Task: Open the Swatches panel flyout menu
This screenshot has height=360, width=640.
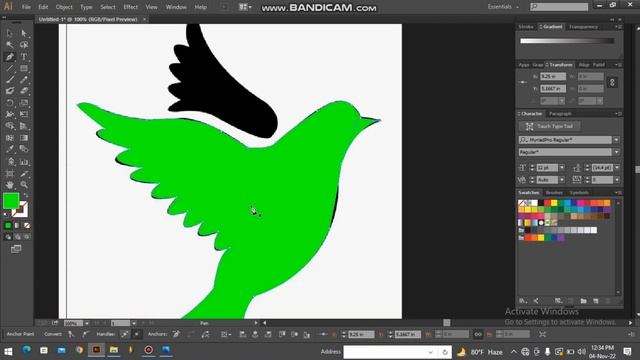Action: coord(618,193)
